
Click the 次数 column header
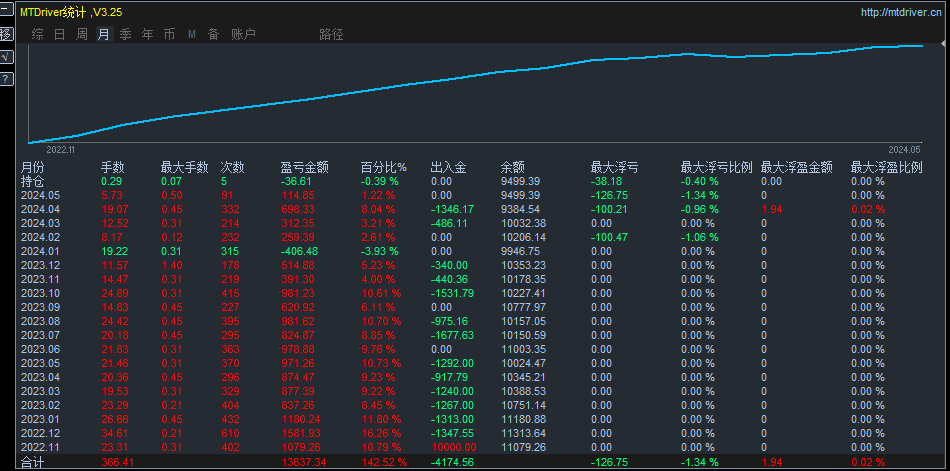point(233,167)
